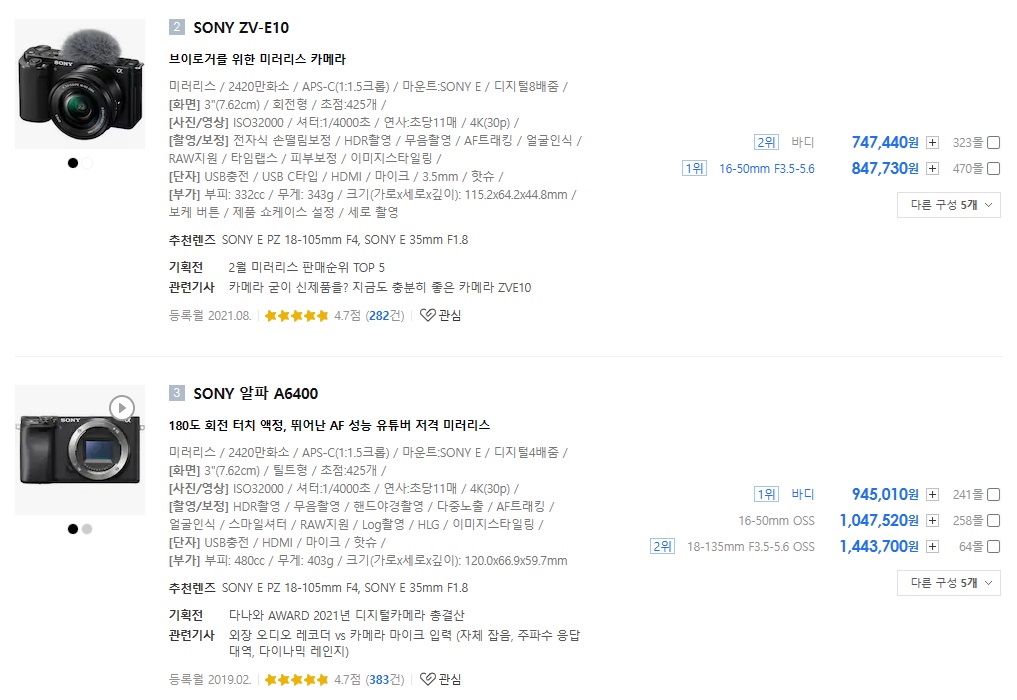Select the 18-135mm F3.5-5.6 OSS option
Viewport: 1017px width, 700px height.
pyautogui.click(x=750, y=547)
